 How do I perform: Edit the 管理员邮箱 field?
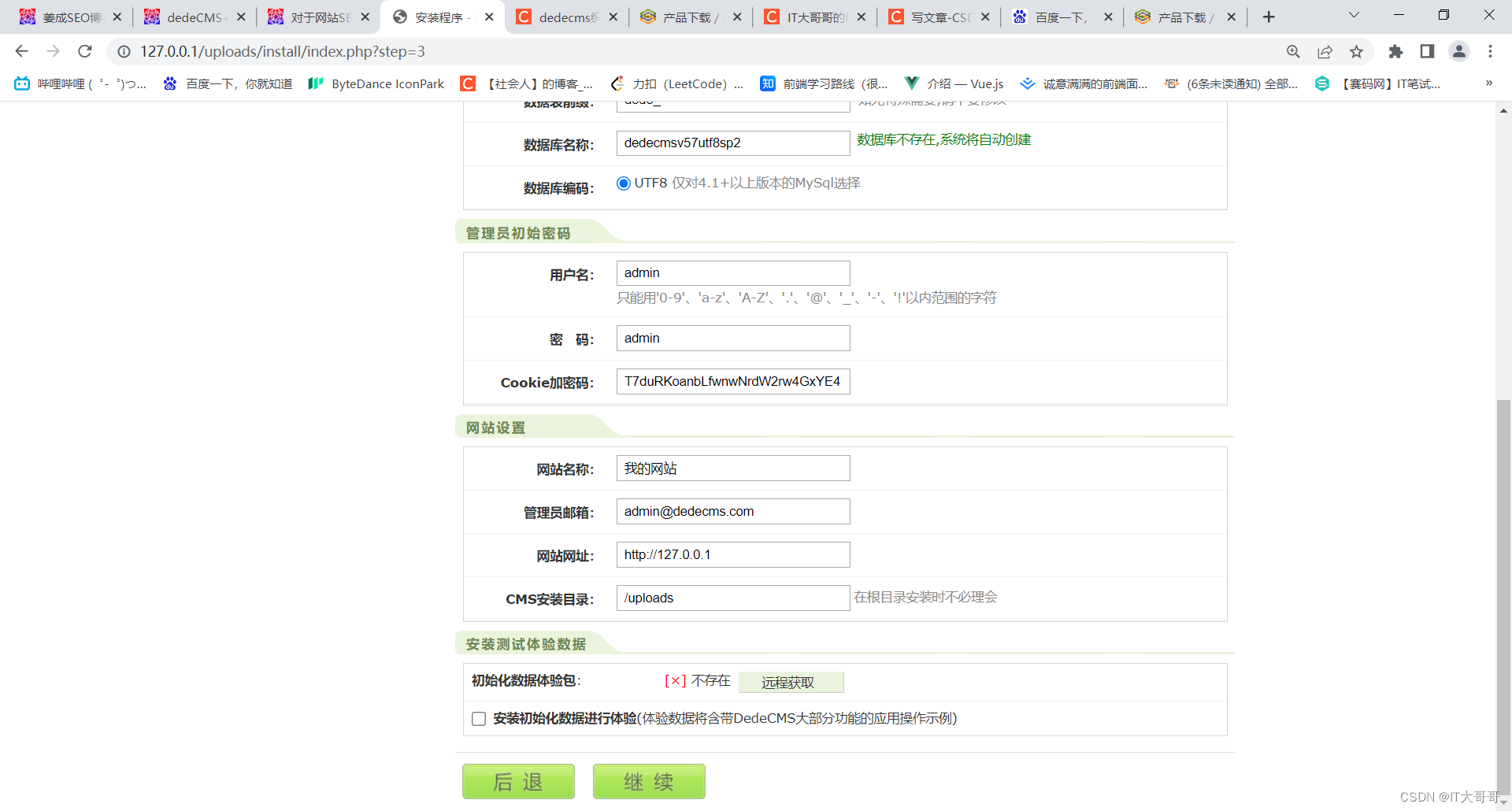coord(733,512)
